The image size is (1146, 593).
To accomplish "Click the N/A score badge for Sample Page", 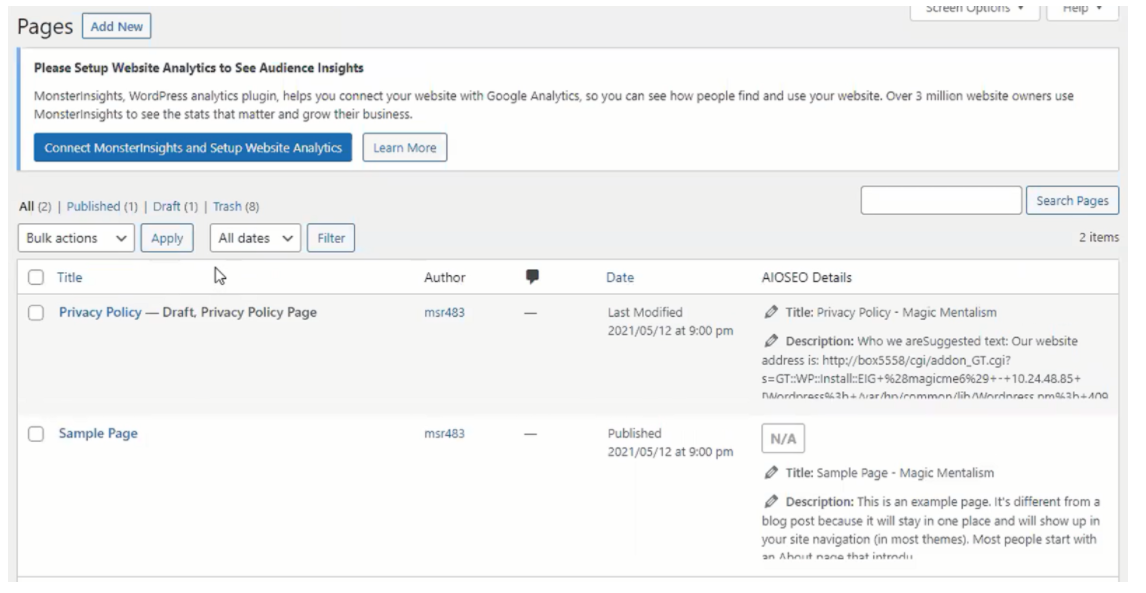I will coord(783,439).
